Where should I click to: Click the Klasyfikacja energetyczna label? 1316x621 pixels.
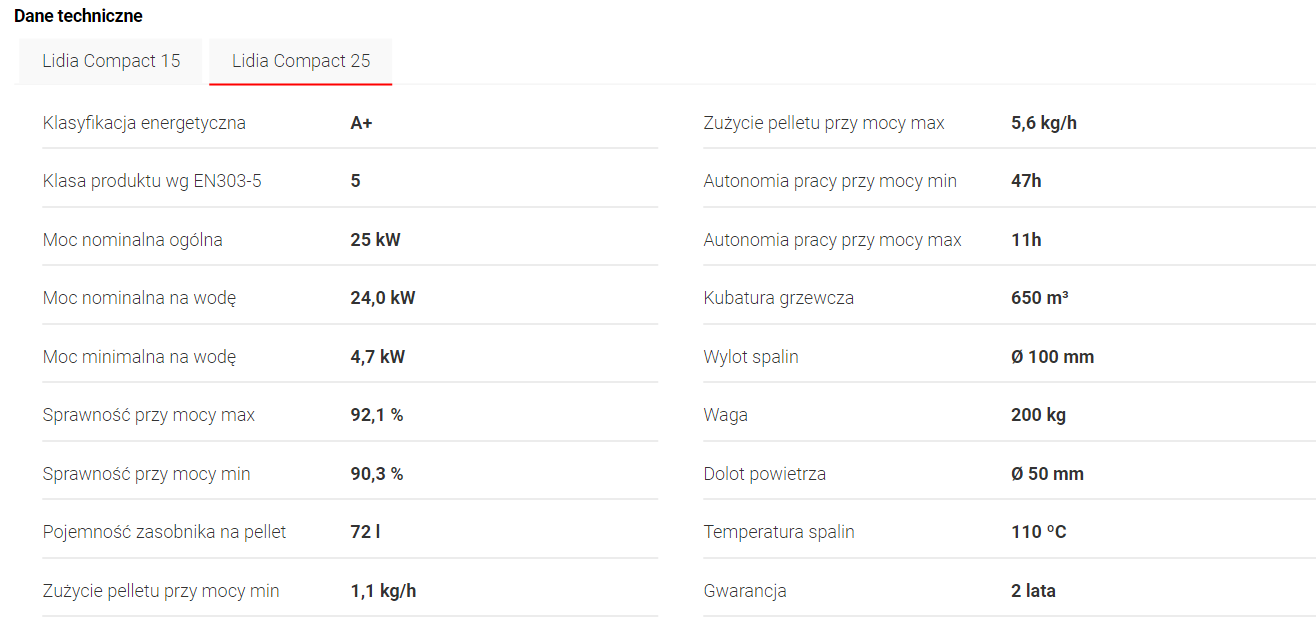coord(144,123)
